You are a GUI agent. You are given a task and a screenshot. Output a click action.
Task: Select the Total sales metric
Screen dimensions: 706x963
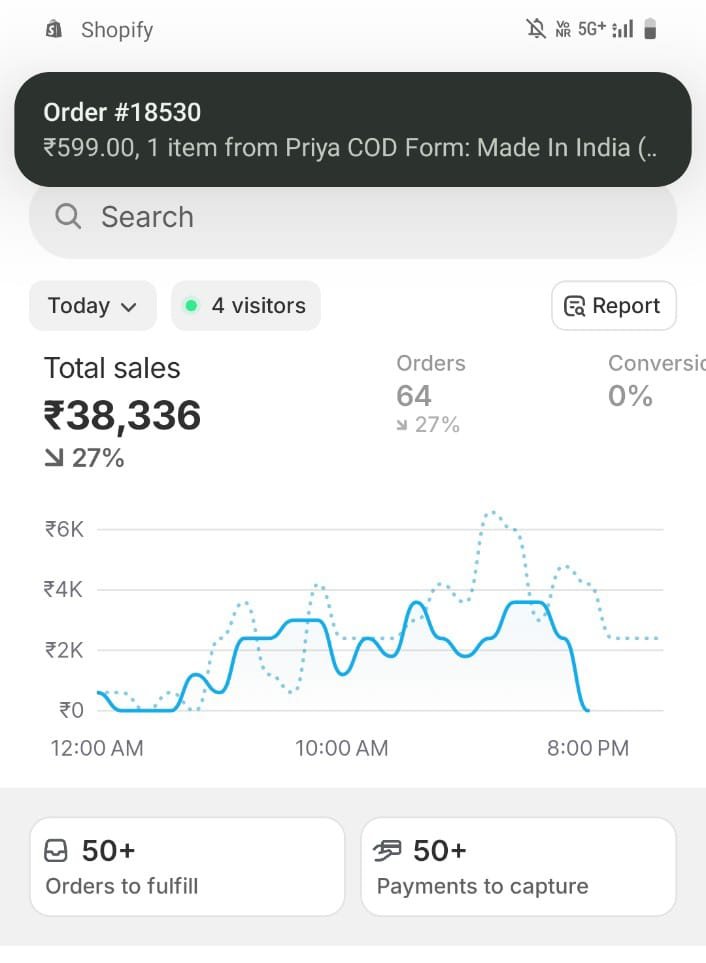tap(122, 412)
